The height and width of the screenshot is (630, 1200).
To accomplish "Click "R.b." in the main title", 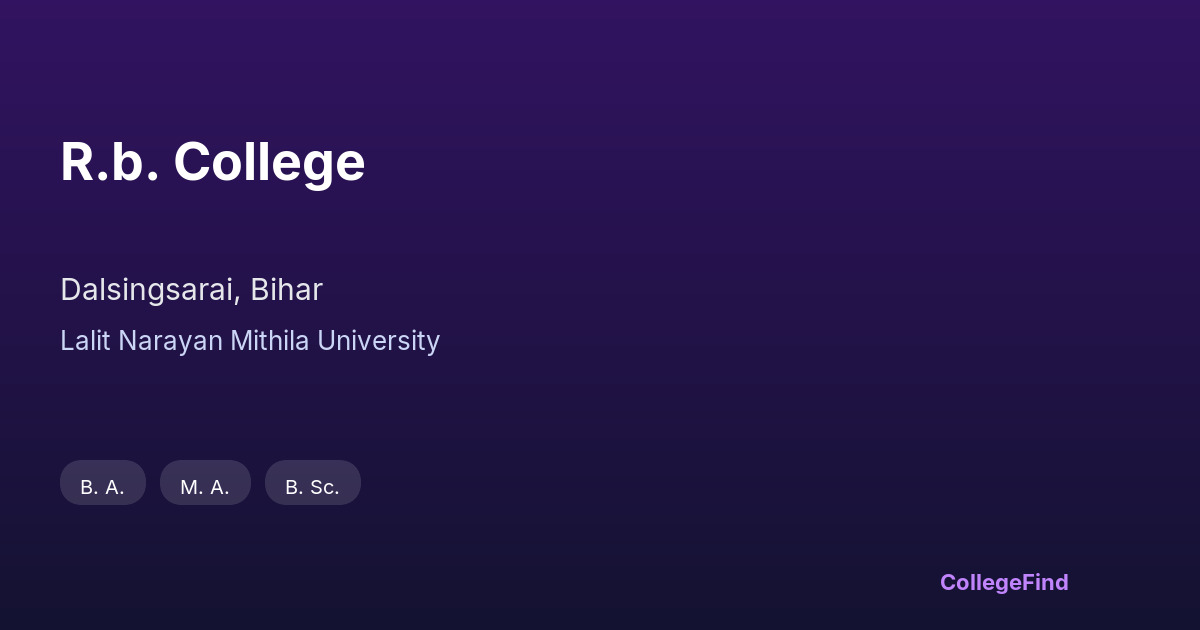I will point(109,162).
